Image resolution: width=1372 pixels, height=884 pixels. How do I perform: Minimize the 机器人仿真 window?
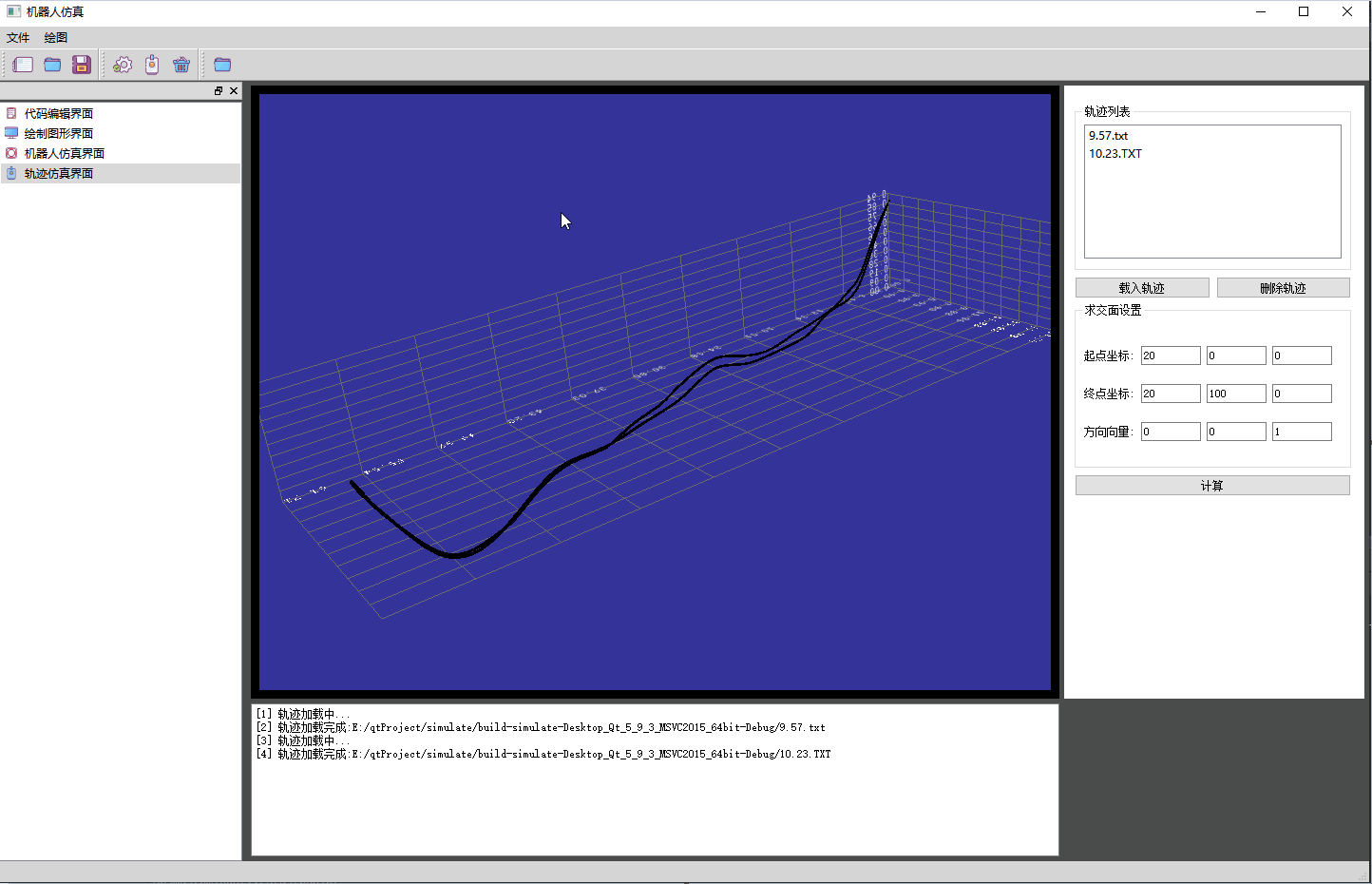pos(1261,12)
